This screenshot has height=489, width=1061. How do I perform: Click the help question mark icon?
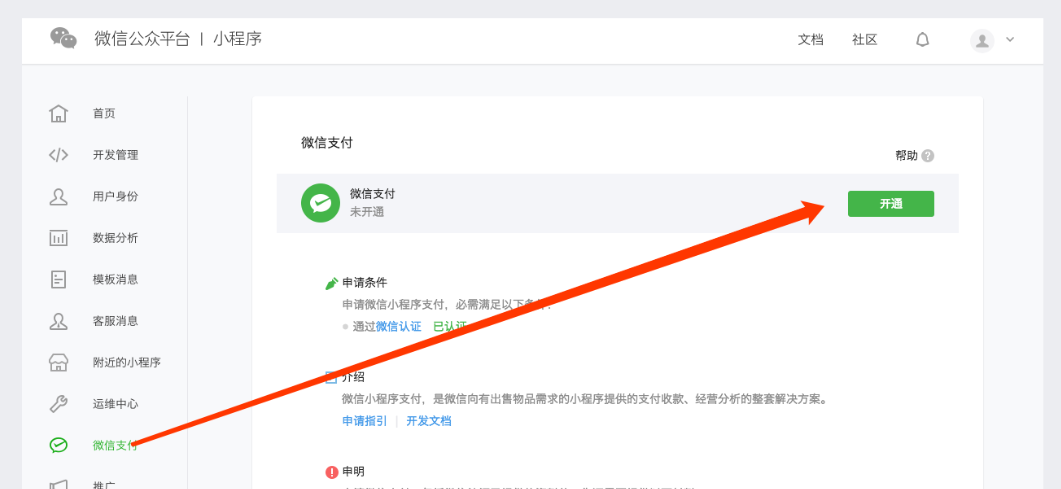(x=928, y=156)
